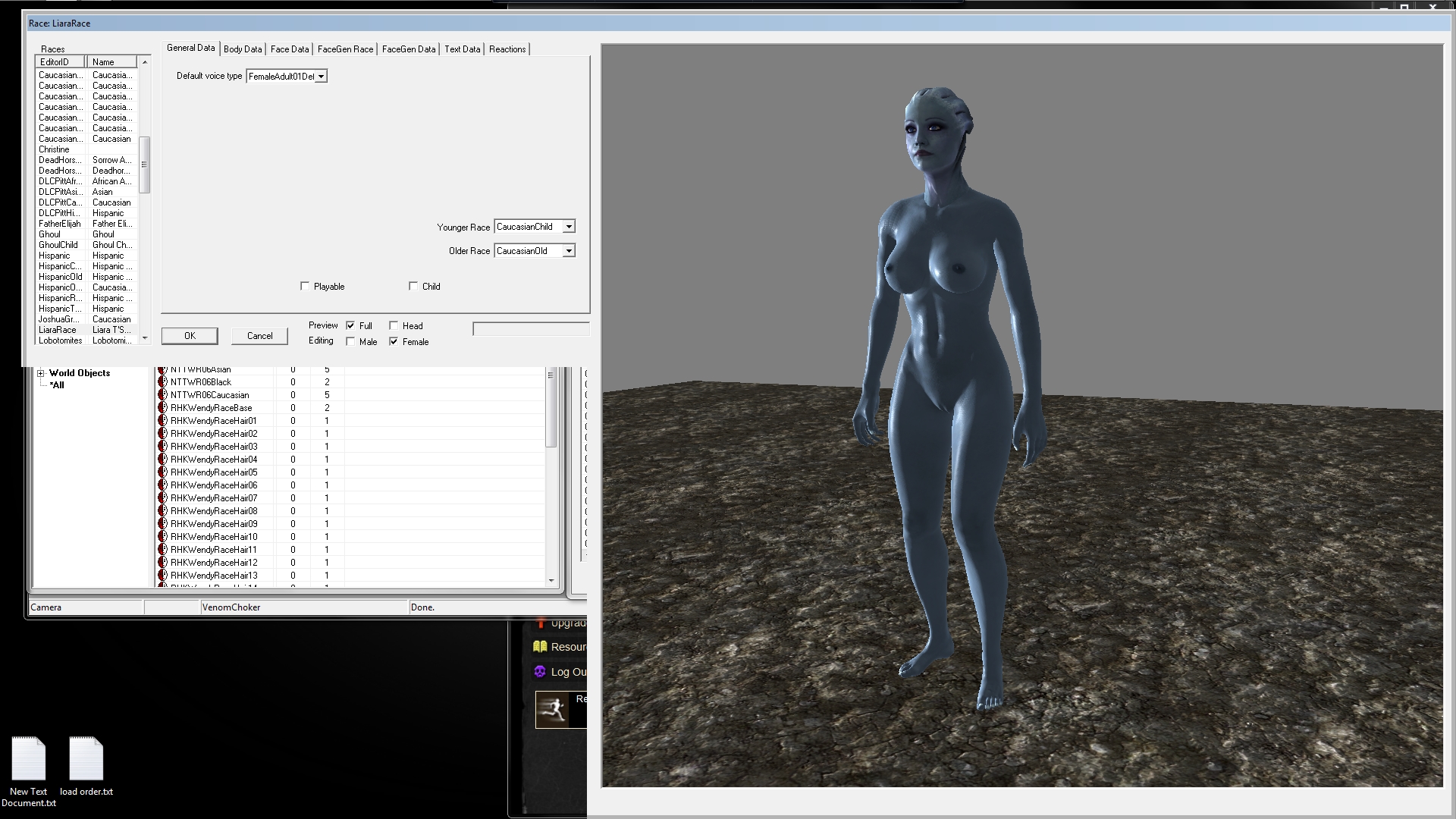
Task: Click the Log Out link in background window
Action: click(x=569, y=672)
